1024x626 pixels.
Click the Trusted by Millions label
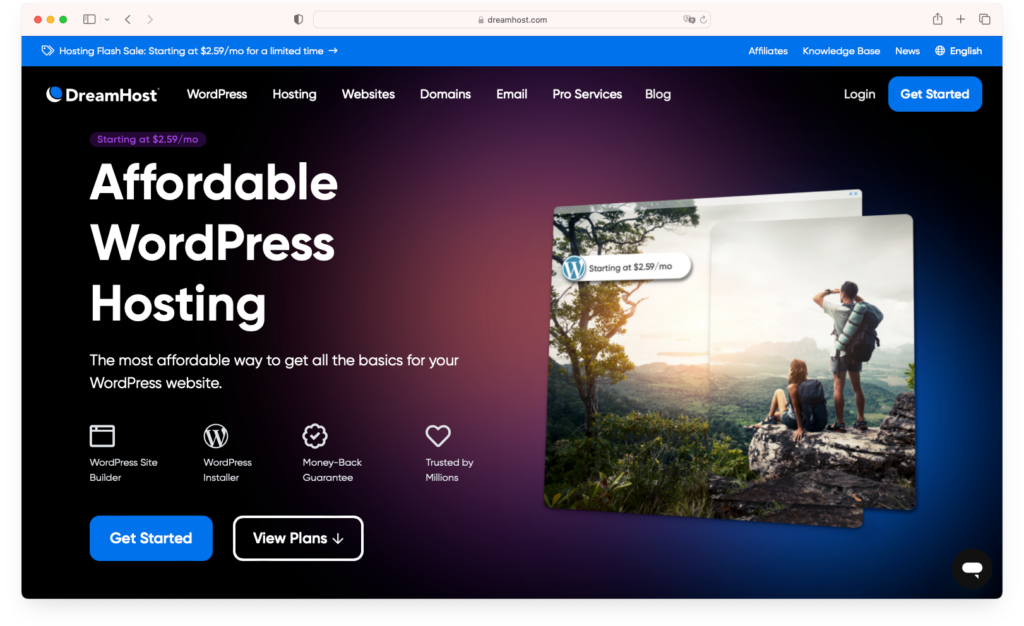pyautogui.click(x=449, y=470)
